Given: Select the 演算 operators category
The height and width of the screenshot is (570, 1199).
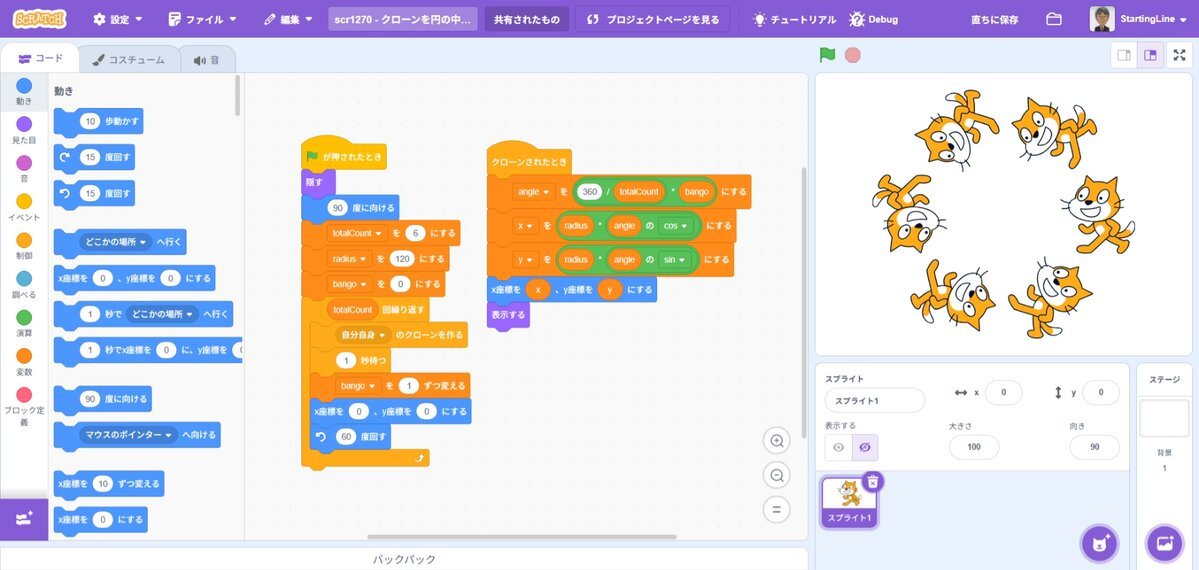Looking at the screenshot, I should (x=24, y=323).
